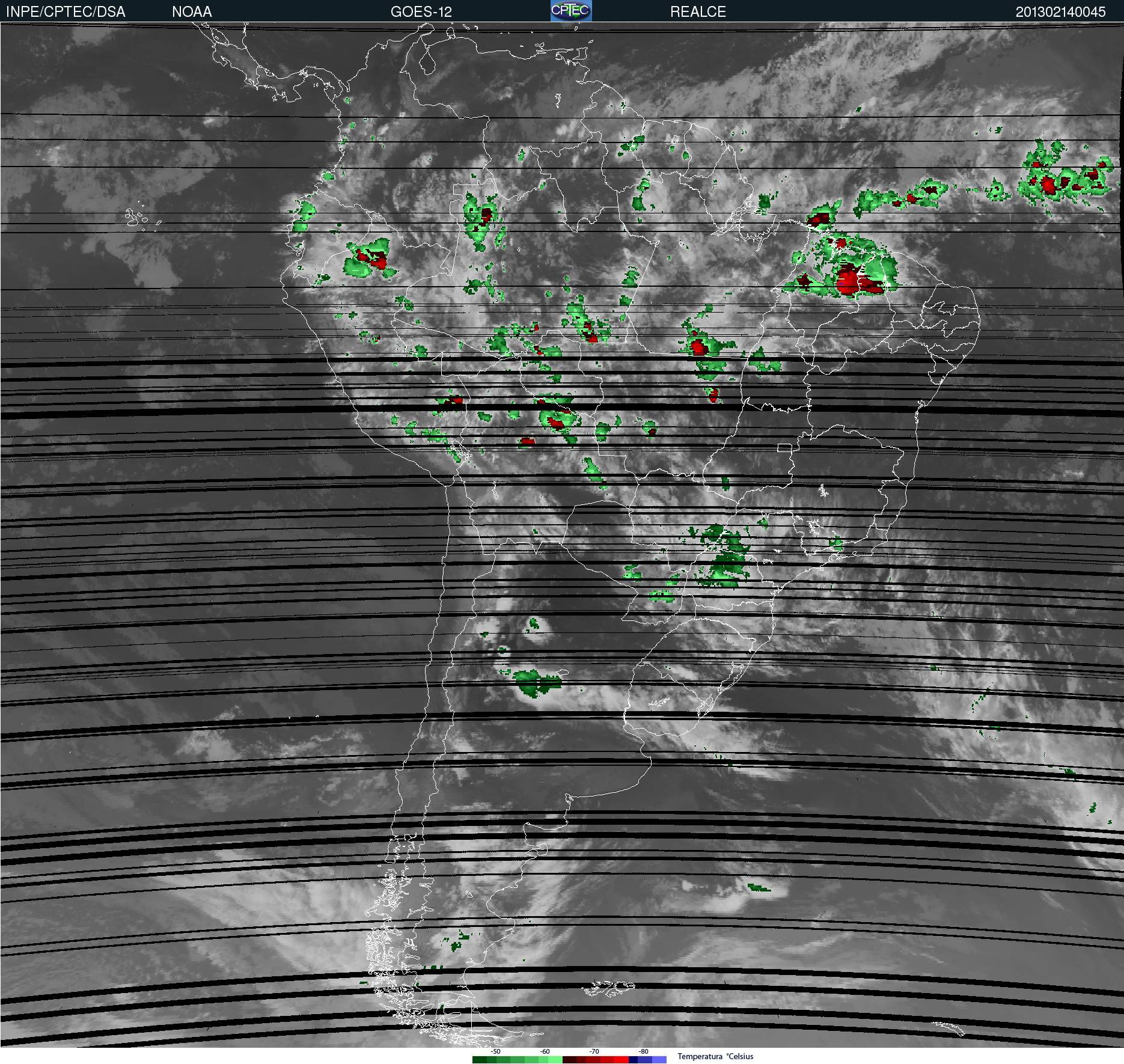Click the -70 temperature scale label
The image size is (1124, 1064).
pyautogui.click(x=594, y=1051)
